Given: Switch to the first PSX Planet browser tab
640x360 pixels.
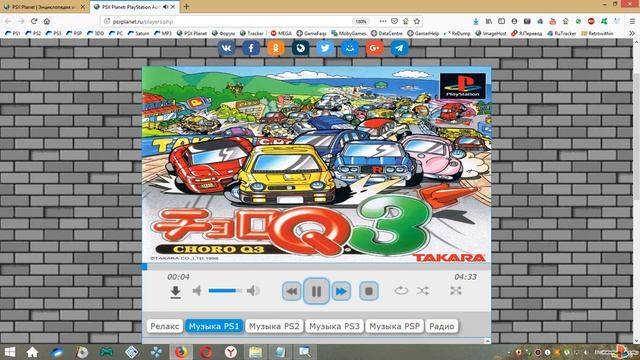Looking at the screenshot, I should (x=44, y=7).
